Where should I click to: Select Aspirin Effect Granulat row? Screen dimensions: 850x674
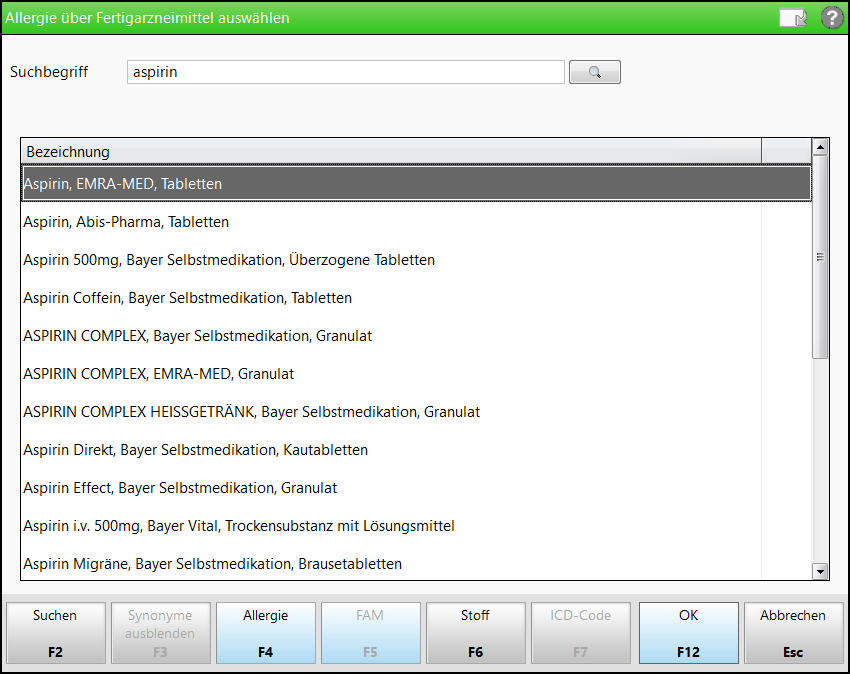416,487
